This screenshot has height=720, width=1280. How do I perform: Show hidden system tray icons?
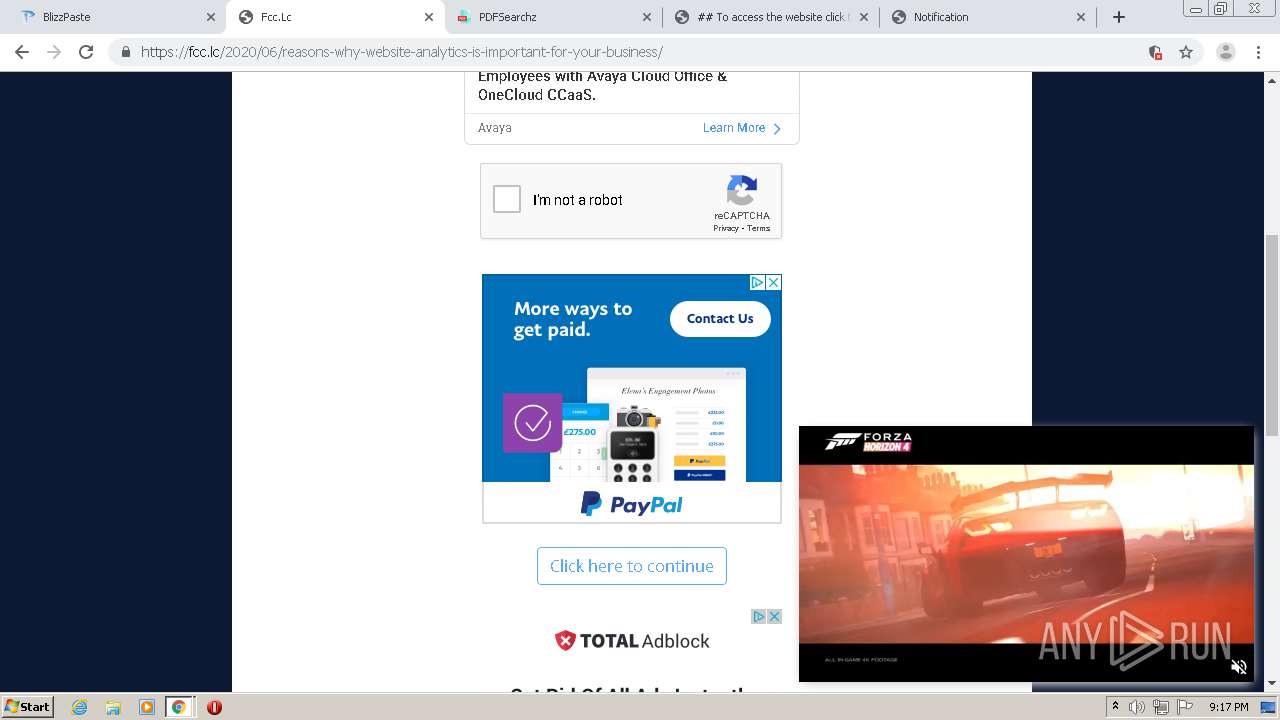click(x=1115, y=707)
